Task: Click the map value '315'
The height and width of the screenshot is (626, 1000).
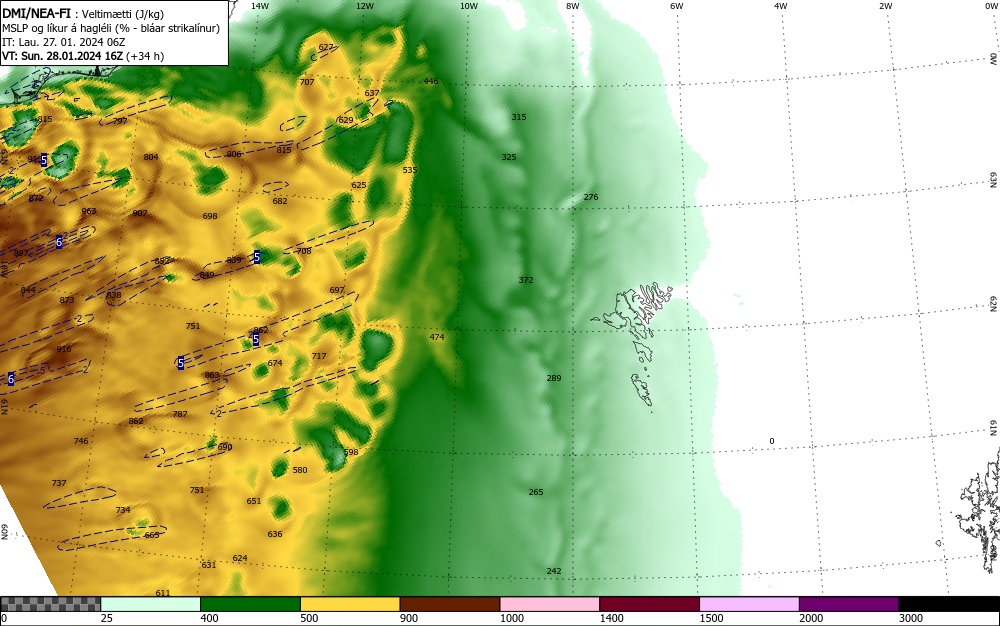Action: [519, 117]
